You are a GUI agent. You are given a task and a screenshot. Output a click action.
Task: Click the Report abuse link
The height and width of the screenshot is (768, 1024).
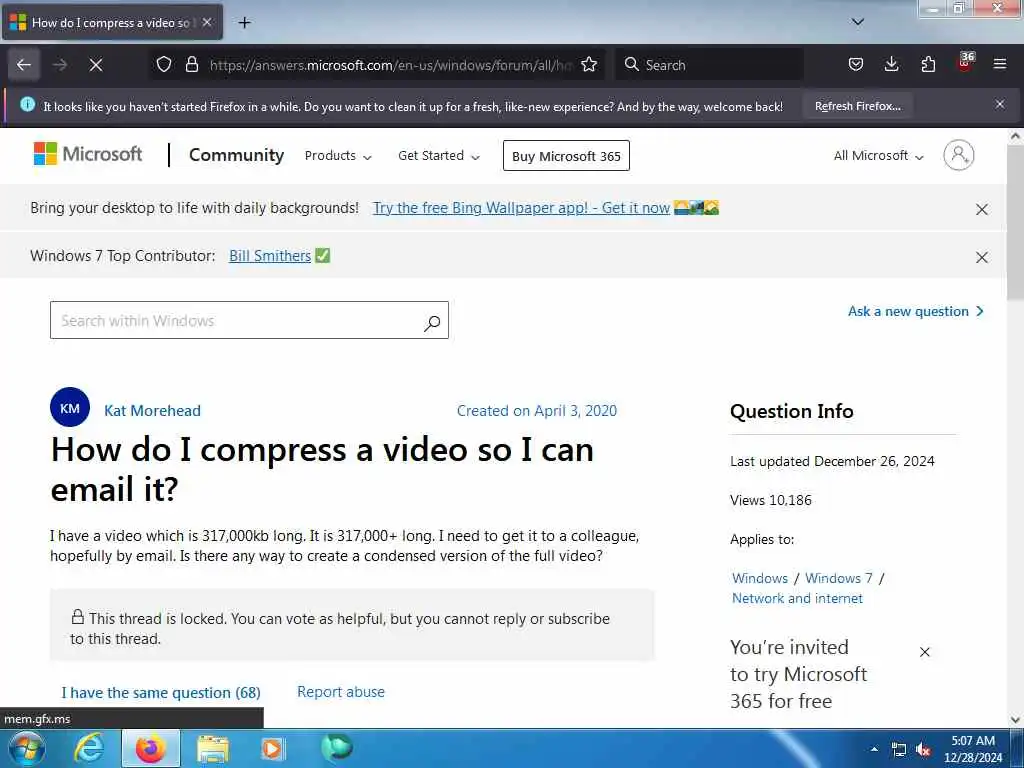(341, 692)
